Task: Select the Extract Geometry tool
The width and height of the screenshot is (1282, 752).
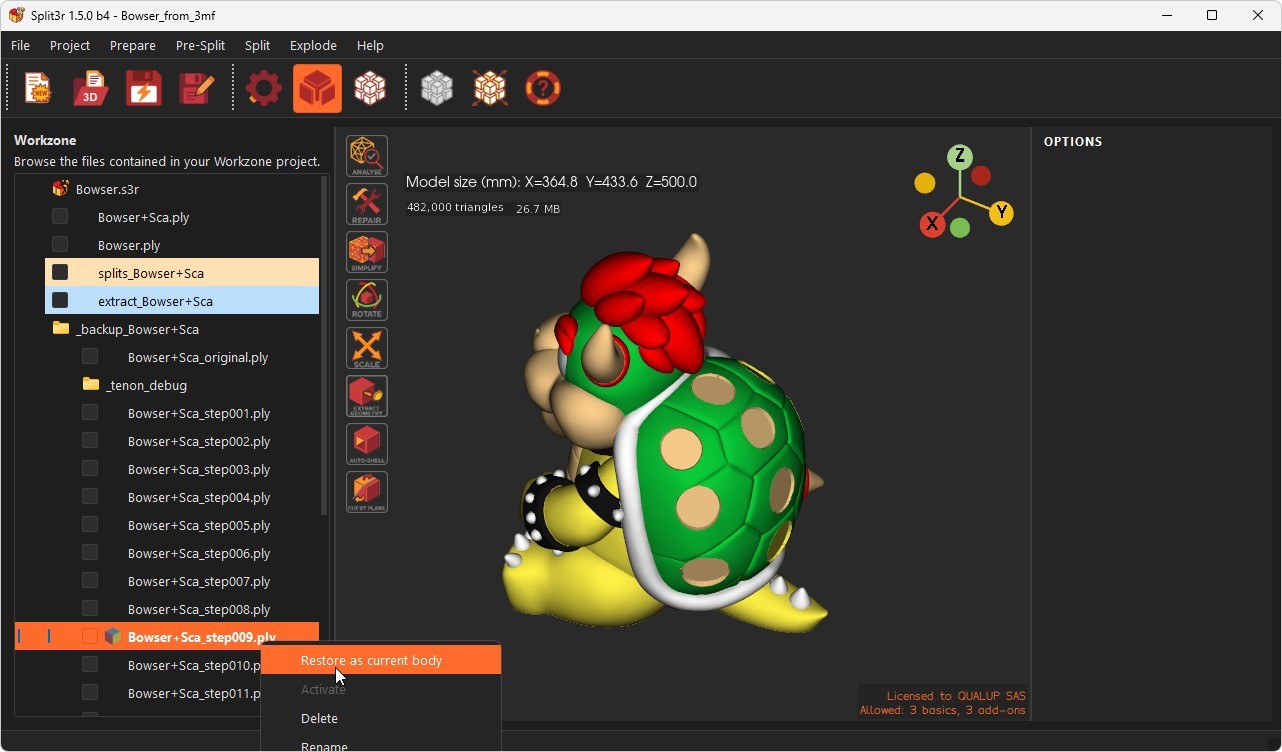Action: pyautogui.click(x=367, y=396)
